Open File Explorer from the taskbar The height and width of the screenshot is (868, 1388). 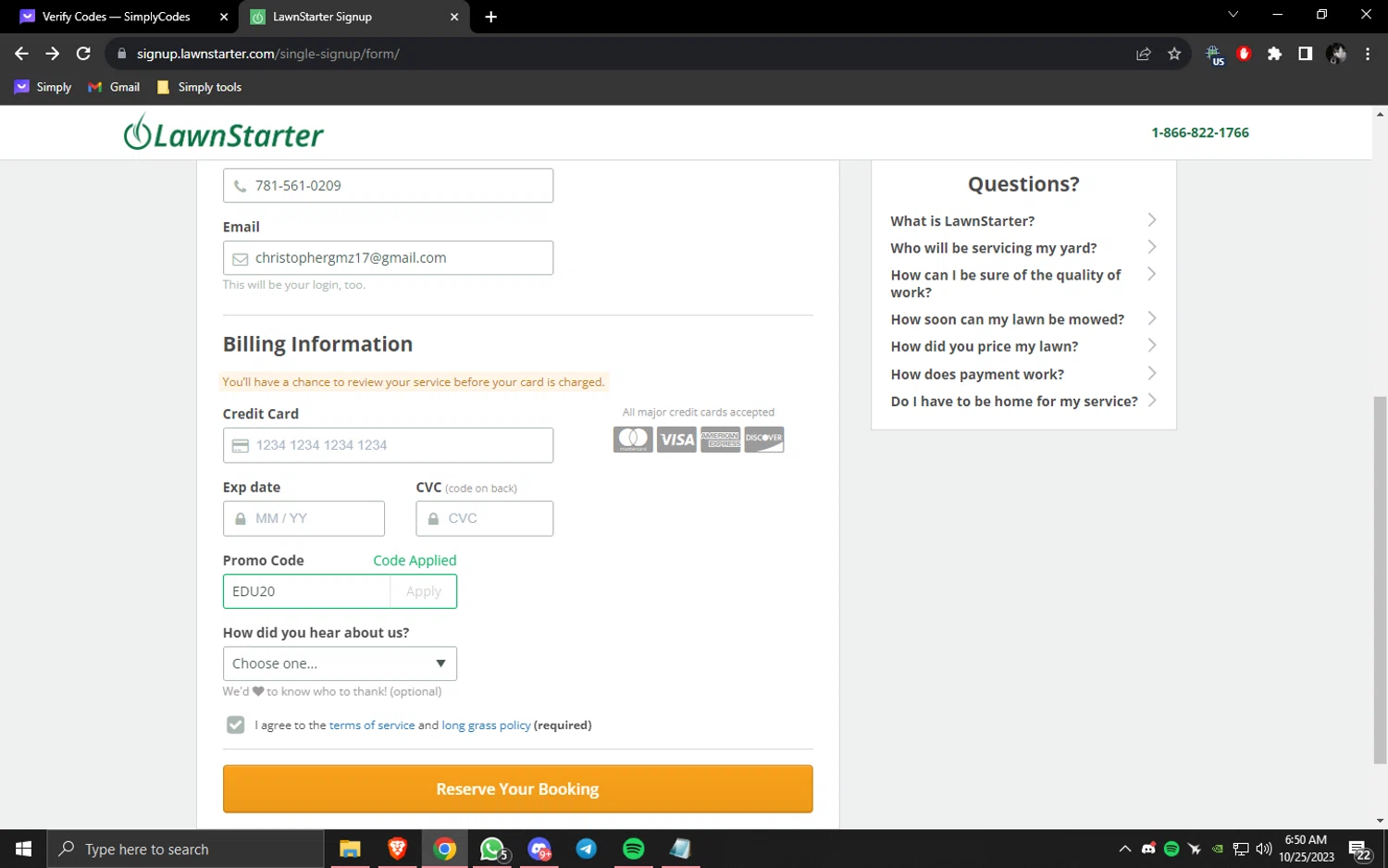coord(350,849)
